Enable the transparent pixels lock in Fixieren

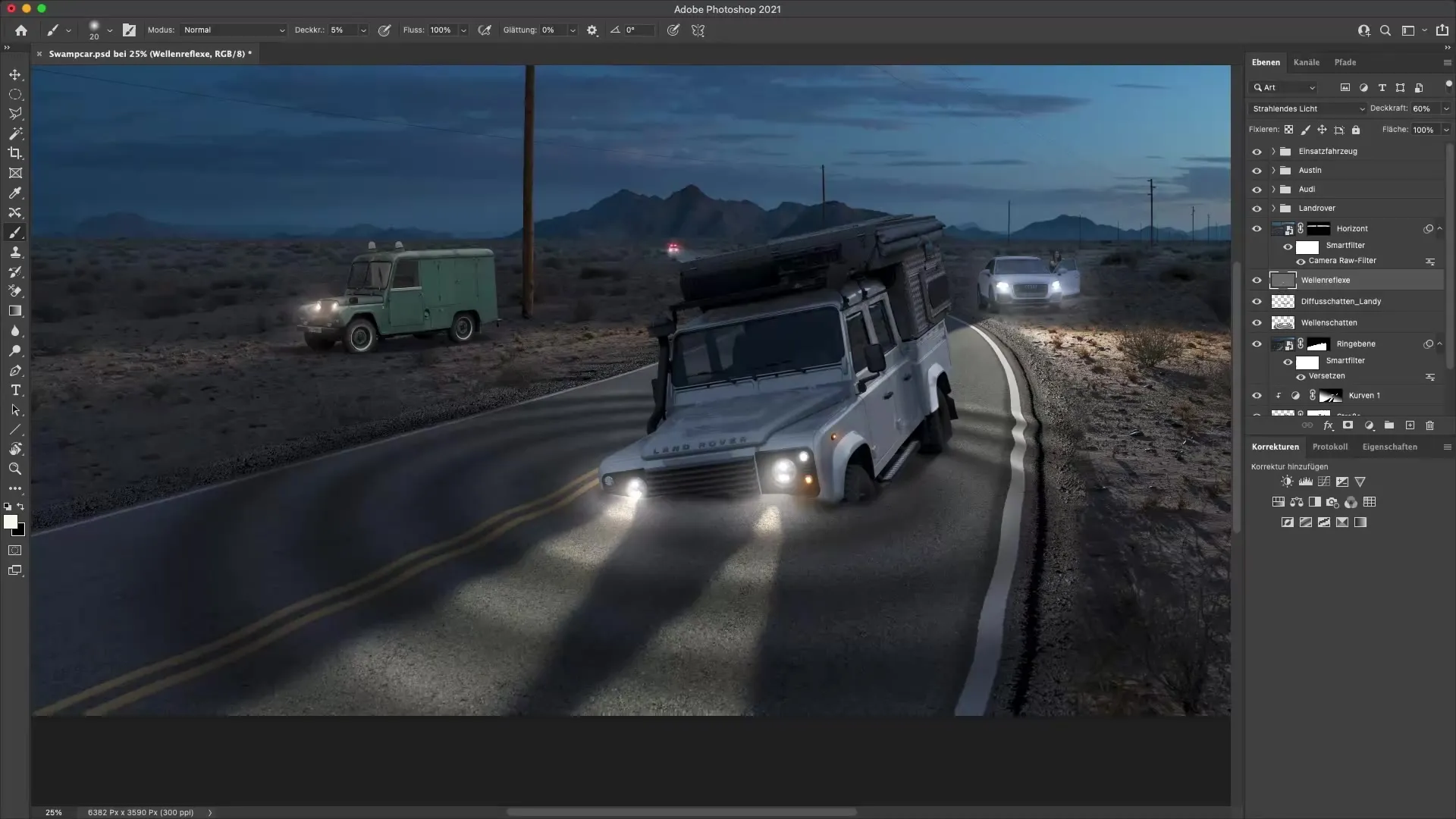coord(1289,129)
